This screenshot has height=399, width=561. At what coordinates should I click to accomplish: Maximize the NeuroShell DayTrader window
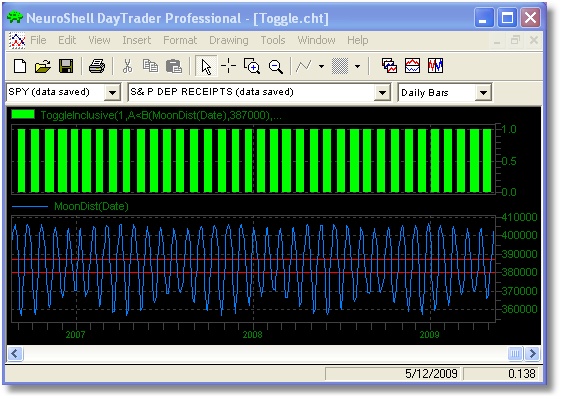click(x=507, y=18)
